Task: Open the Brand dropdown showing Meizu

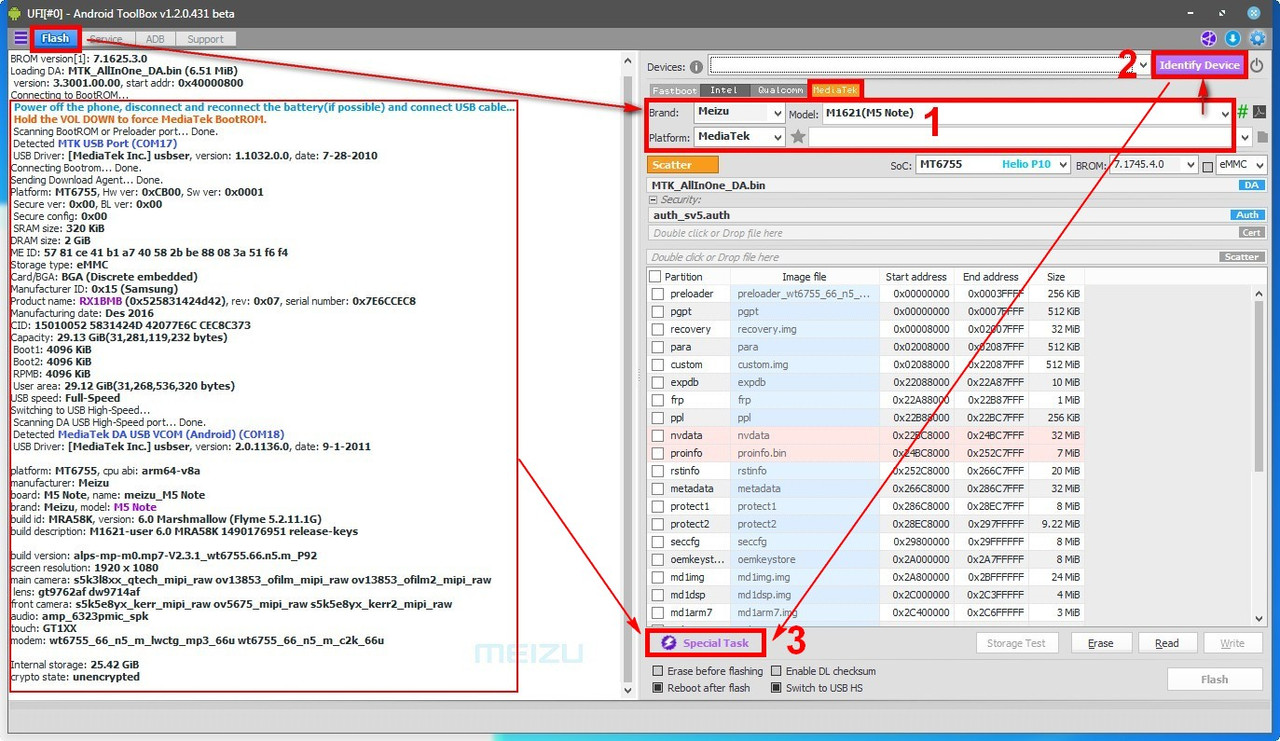Action: point(739,113)
